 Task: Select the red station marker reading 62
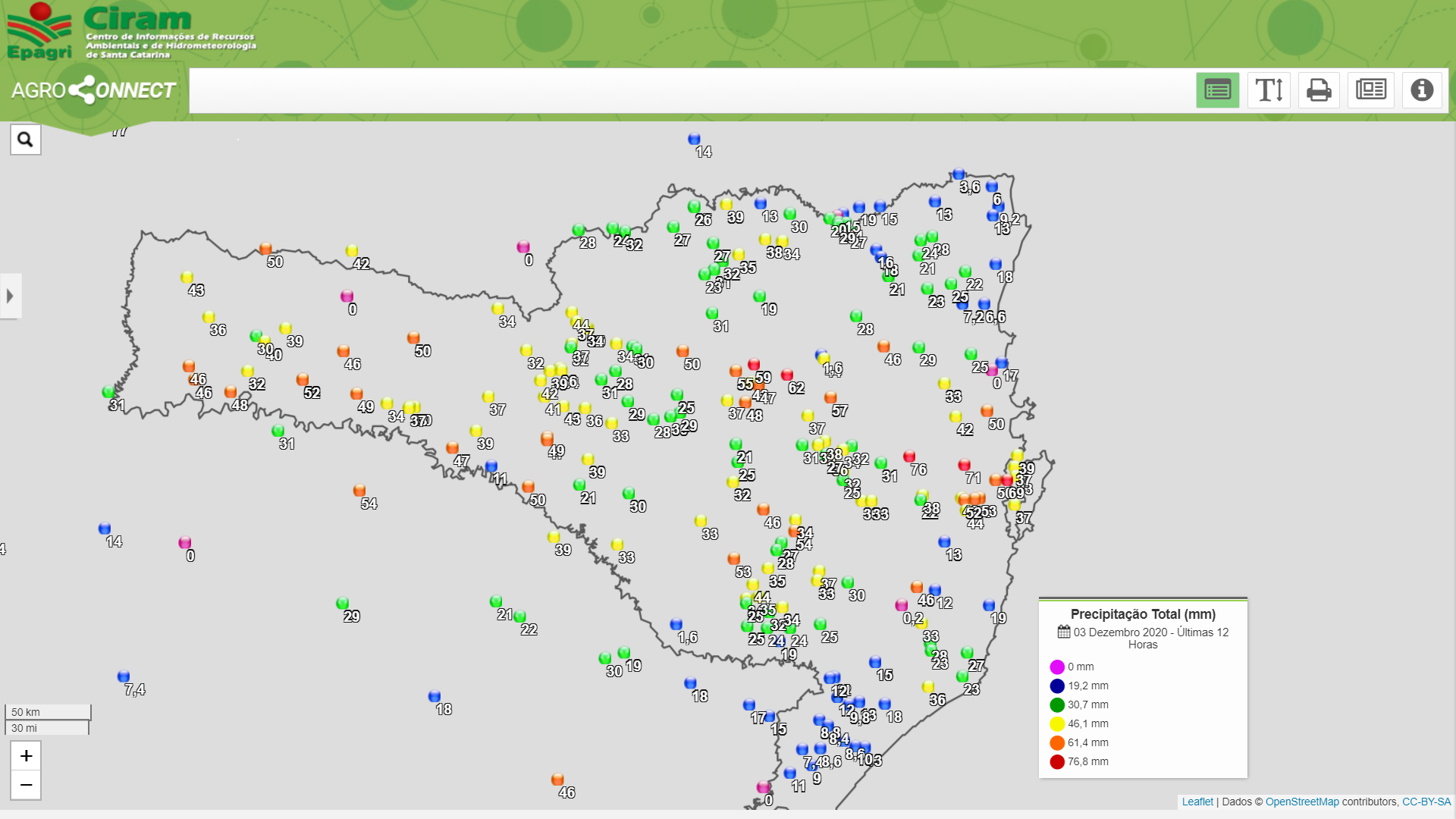coord(787,375)
